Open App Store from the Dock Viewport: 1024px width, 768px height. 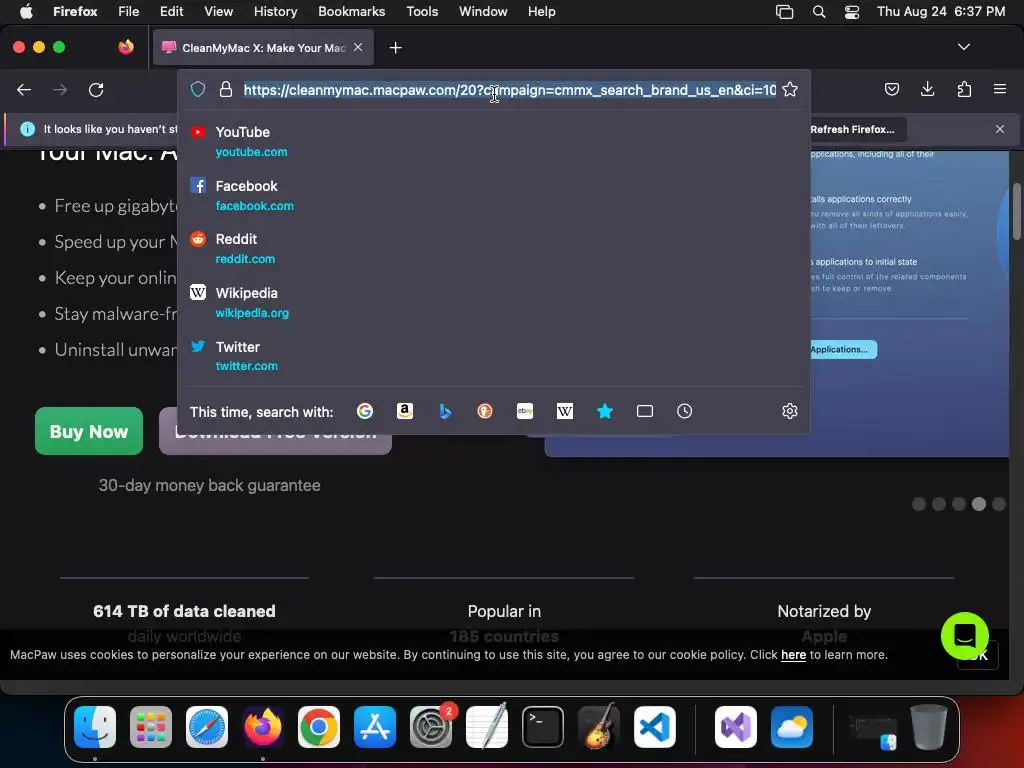point(375,727)
